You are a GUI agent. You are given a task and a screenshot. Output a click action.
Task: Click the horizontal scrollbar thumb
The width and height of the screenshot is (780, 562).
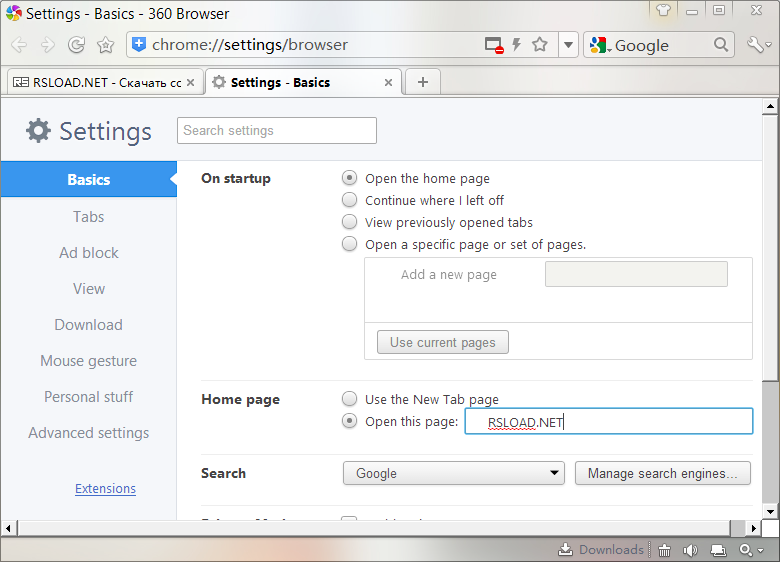click(374, 528)
